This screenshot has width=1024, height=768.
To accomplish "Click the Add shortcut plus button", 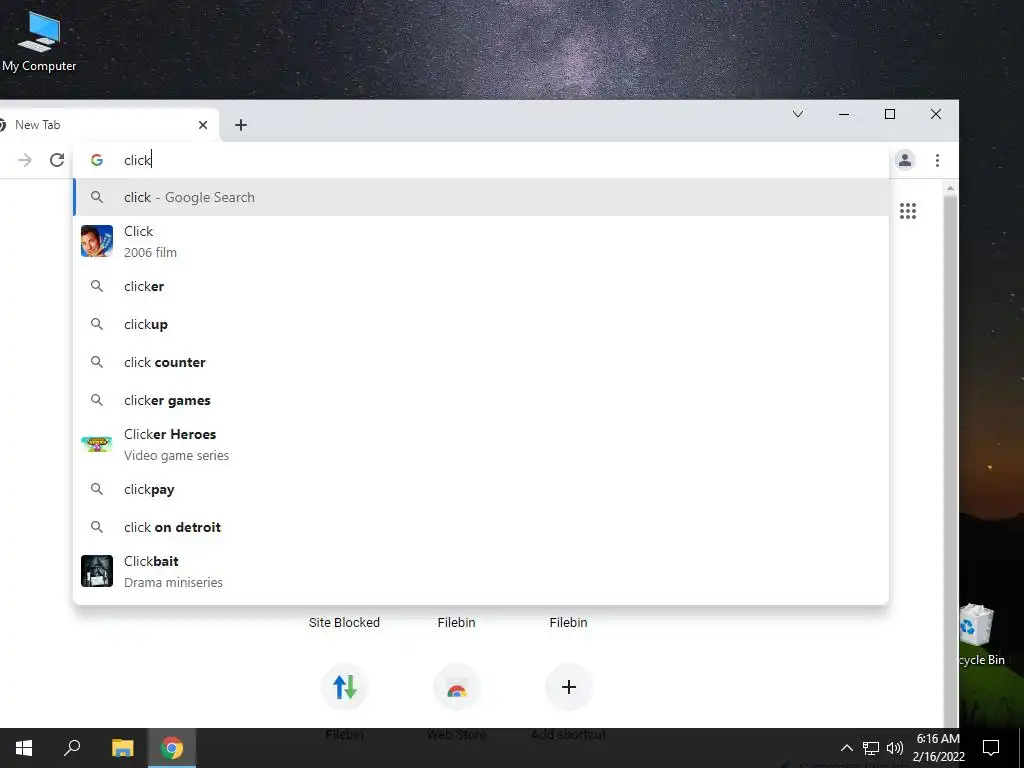I will (569, 687).
